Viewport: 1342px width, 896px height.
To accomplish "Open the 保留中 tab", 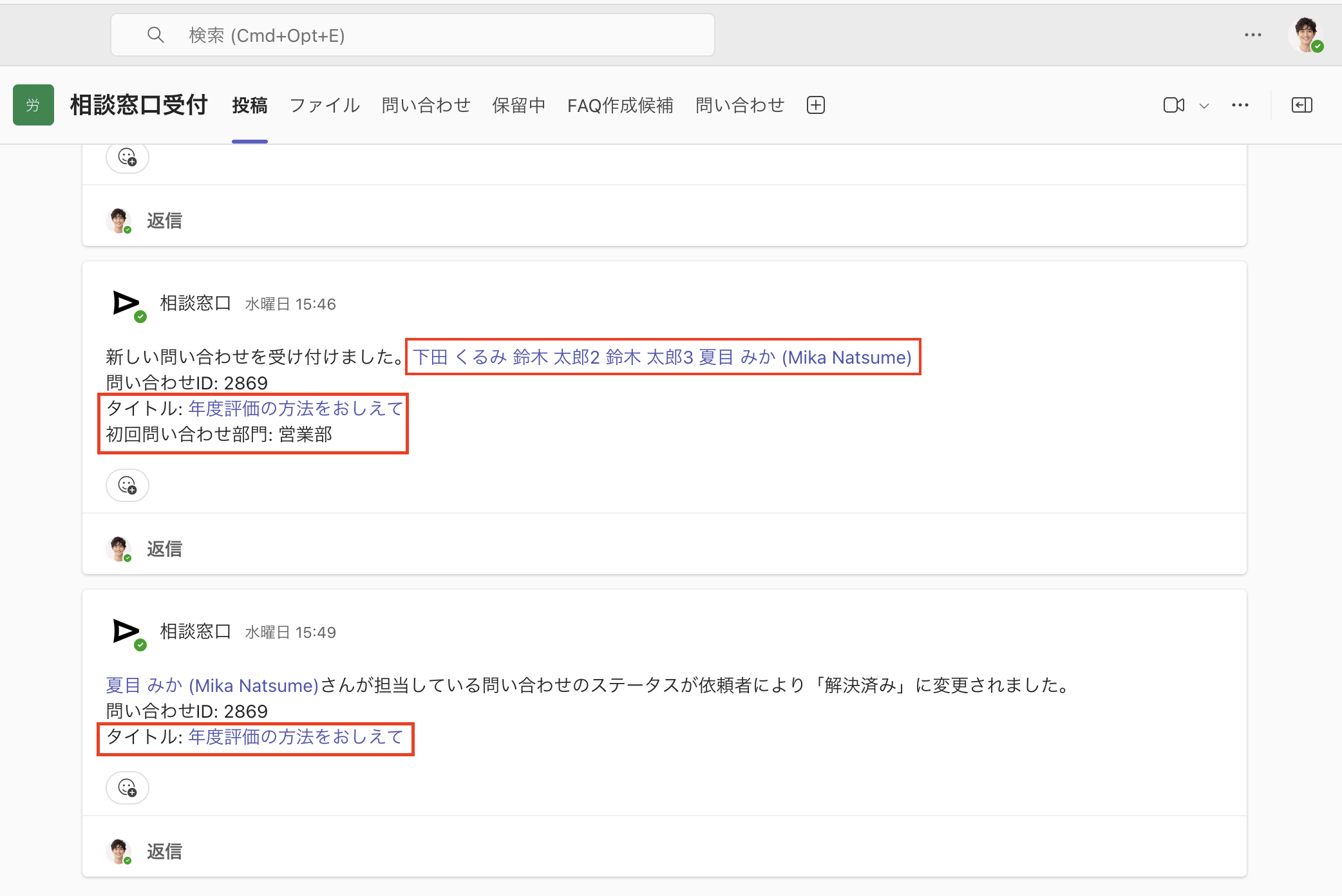I will pyautogui.click(x=518, y=105).
